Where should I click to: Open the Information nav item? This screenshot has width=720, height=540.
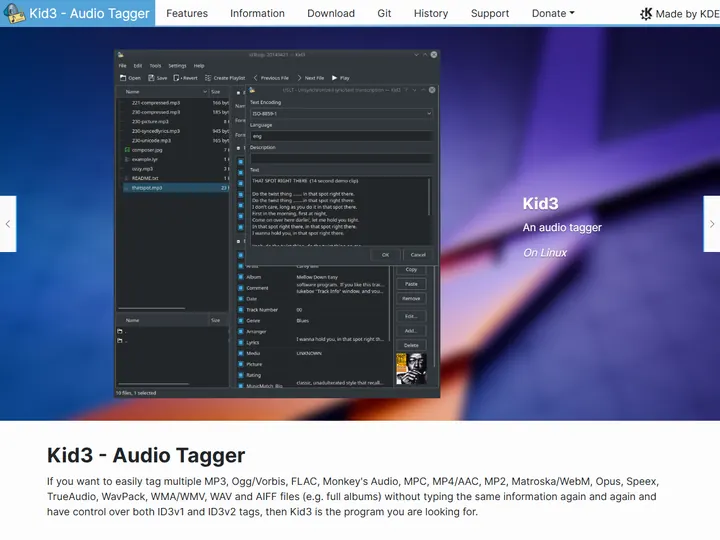tap(257, 13)
